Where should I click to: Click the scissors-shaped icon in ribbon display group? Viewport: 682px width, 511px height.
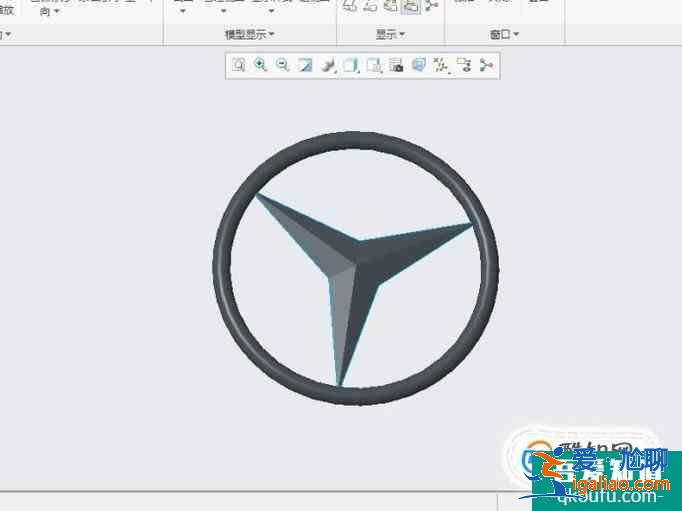tap(432, 5)
